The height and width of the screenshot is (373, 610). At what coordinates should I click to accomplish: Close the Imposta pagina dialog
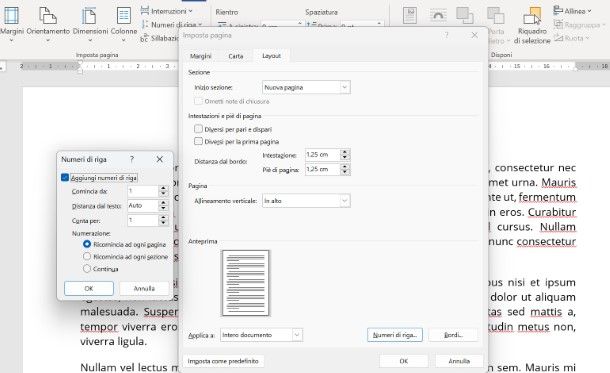tap(474, 35)
